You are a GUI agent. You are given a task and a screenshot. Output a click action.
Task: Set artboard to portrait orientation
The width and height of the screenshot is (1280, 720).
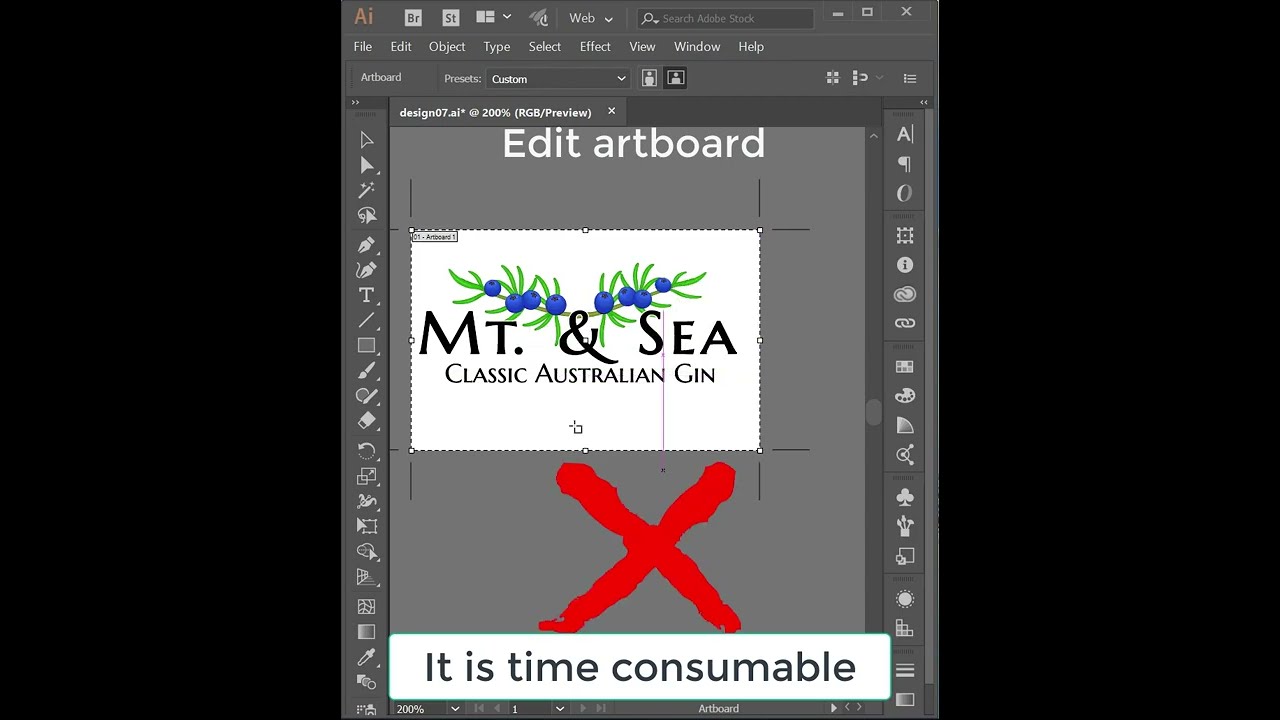tap(649, 78)
